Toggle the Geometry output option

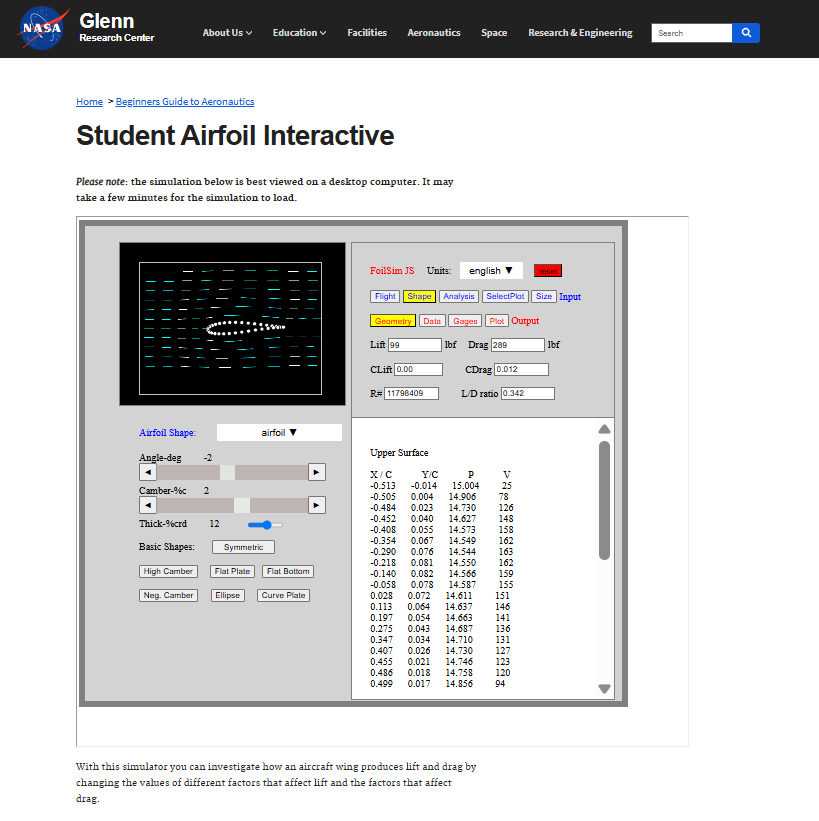click(x=393, y=321)
